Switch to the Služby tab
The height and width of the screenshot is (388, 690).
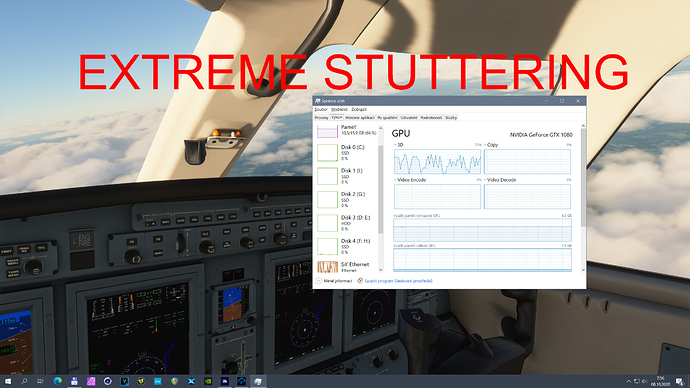pos(451,118)
